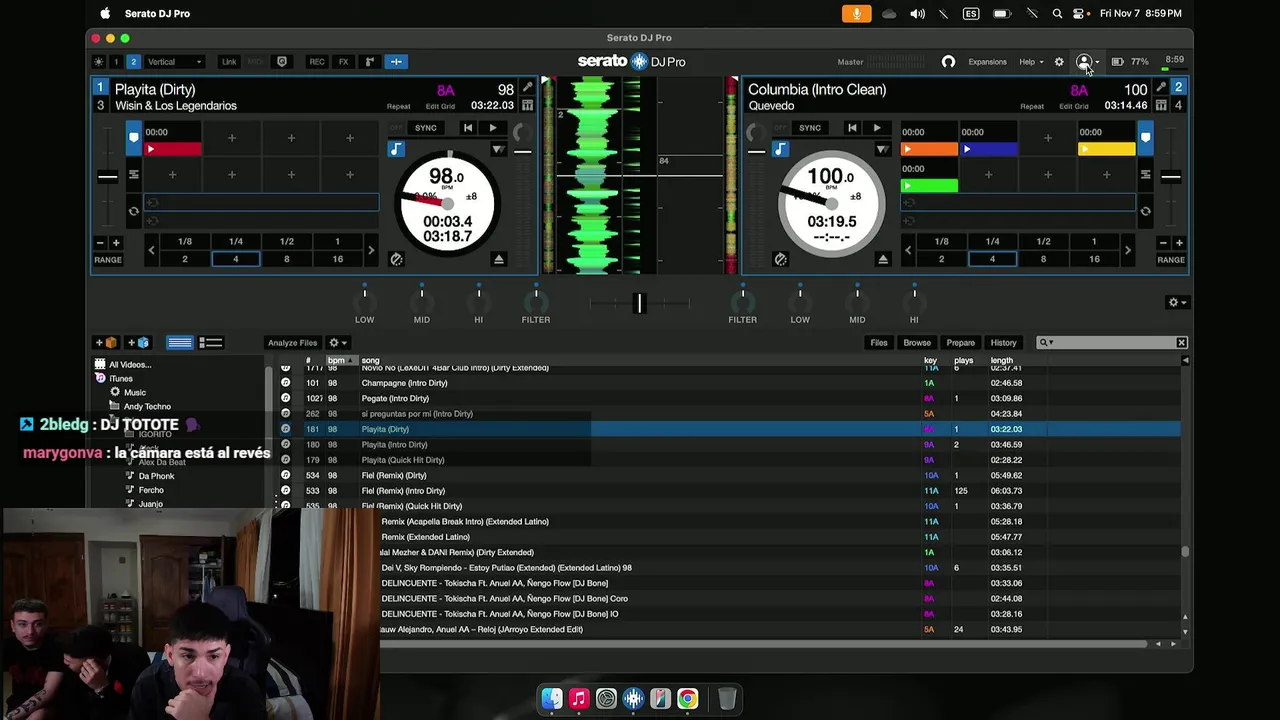Click the headphone cue icon
The height and width of the screenshot is (720, 1280).
click(x=948, y=62)
